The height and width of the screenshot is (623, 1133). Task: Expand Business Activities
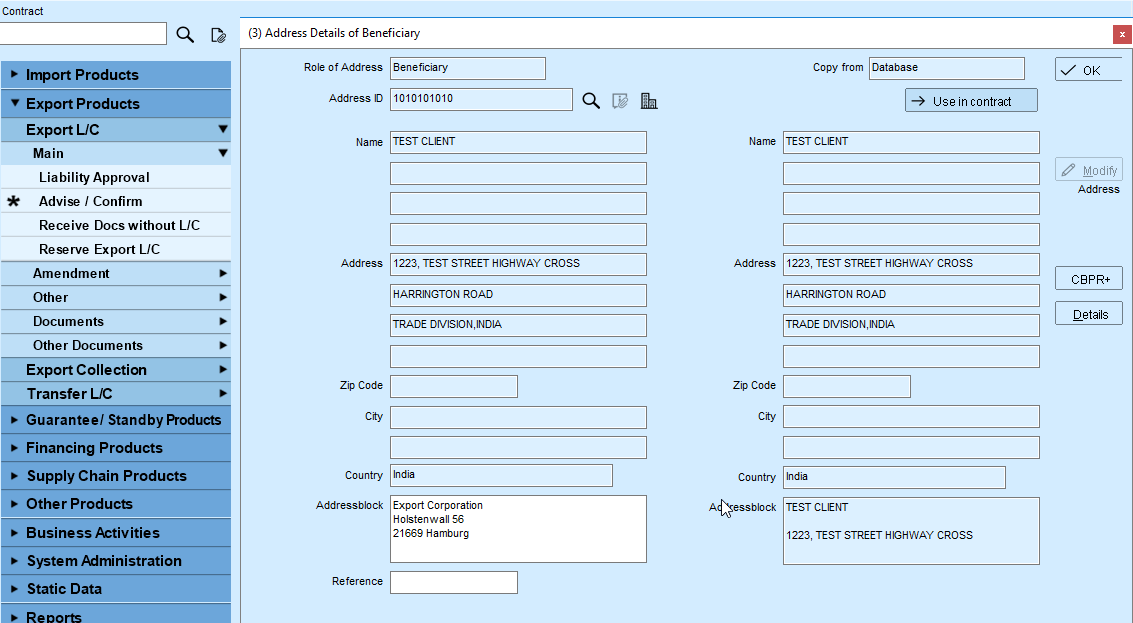click(x=116, y=533)
